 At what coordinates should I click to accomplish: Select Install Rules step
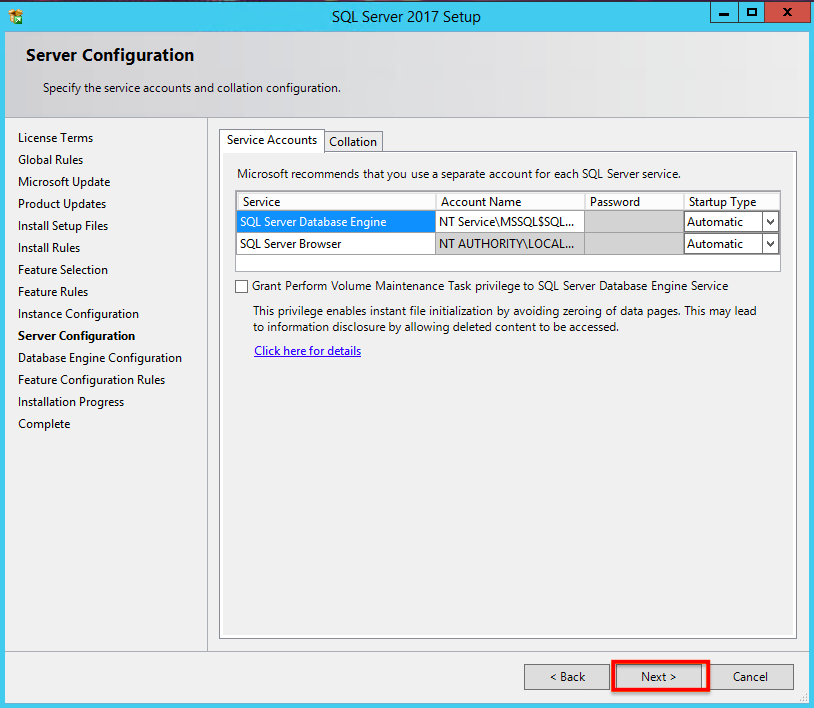coord(49,248)
